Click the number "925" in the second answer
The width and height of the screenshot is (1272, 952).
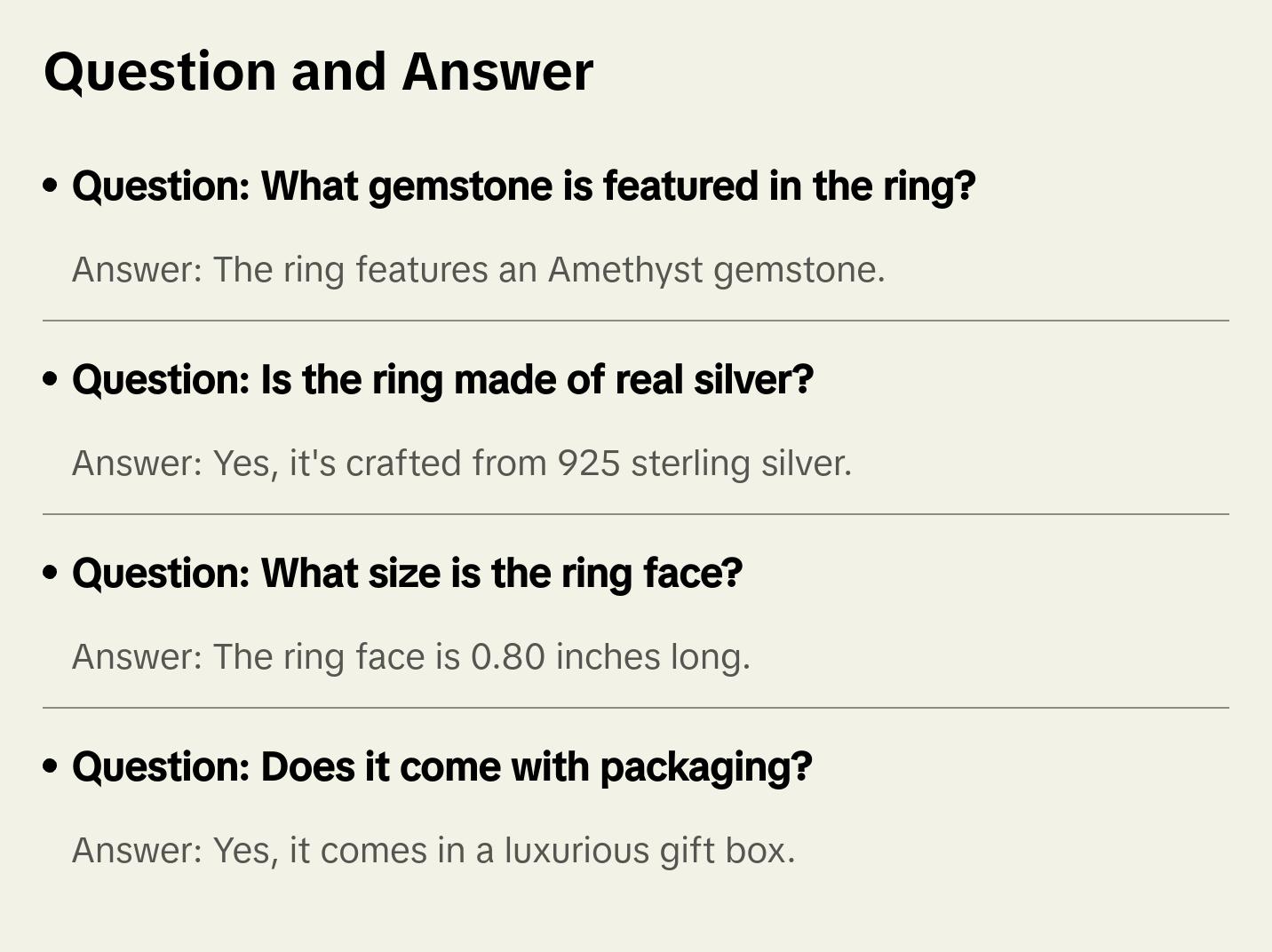588,464
